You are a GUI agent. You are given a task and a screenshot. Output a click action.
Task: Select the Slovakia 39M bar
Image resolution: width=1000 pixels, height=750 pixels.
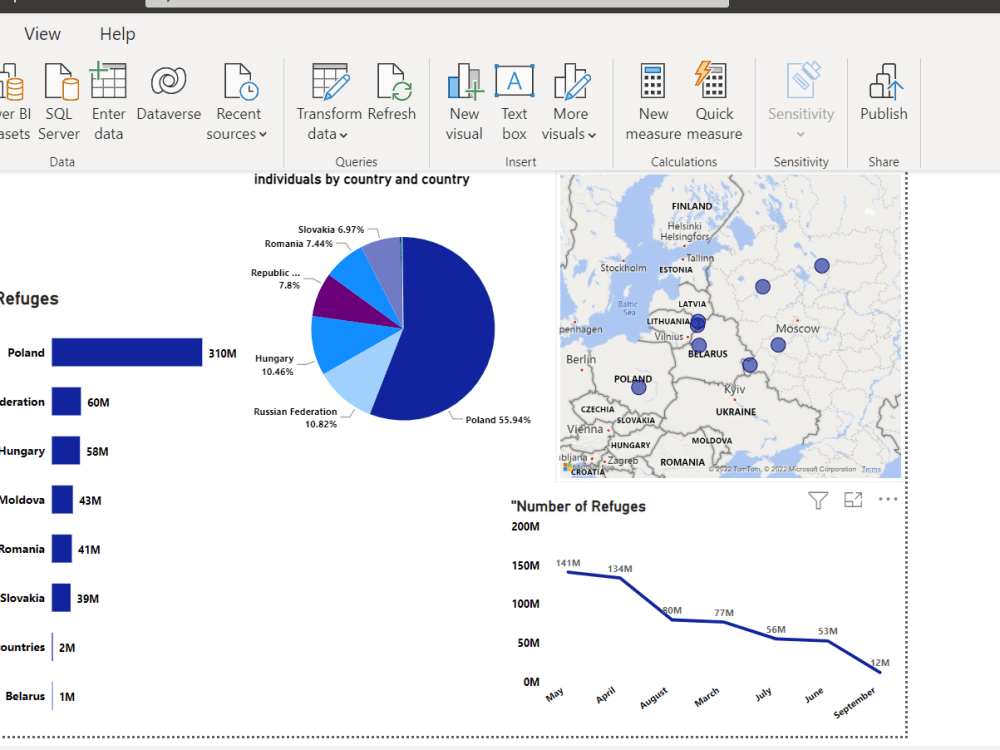click(x=61, y=598)
